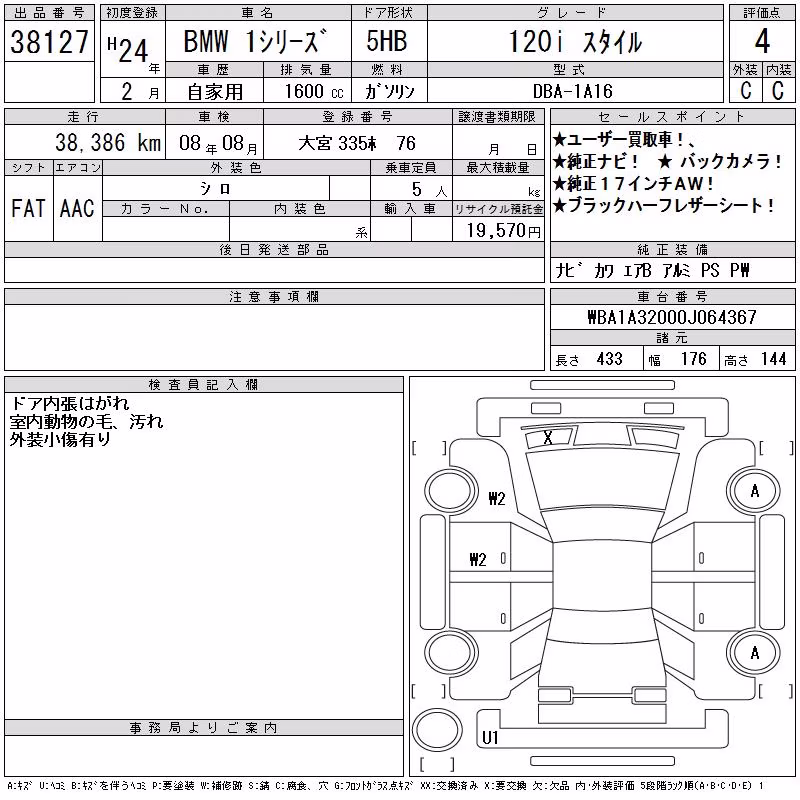Viewport: 800px width, 800px height.
Task: Click the exterior grade C under 外装
Action: point(745,90)
